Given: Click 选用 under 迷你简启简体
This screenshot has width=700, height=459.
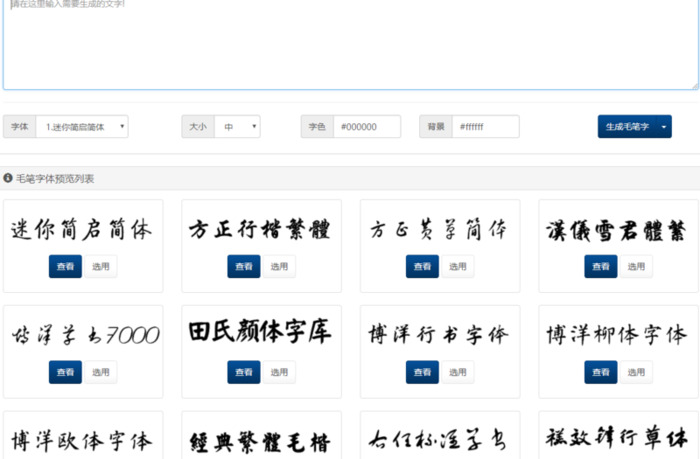Looking at the screenshot, I should point(101,267).
